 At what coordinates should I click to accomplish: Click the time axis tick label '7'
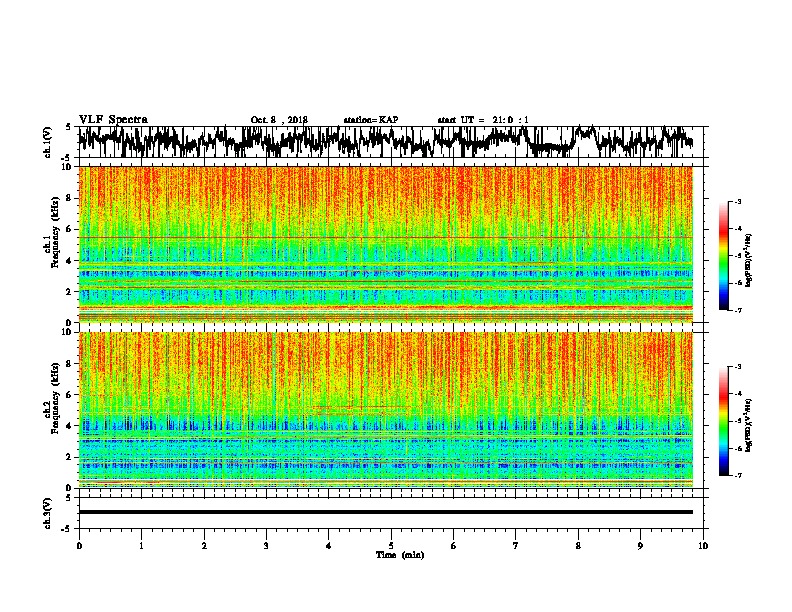516,546
